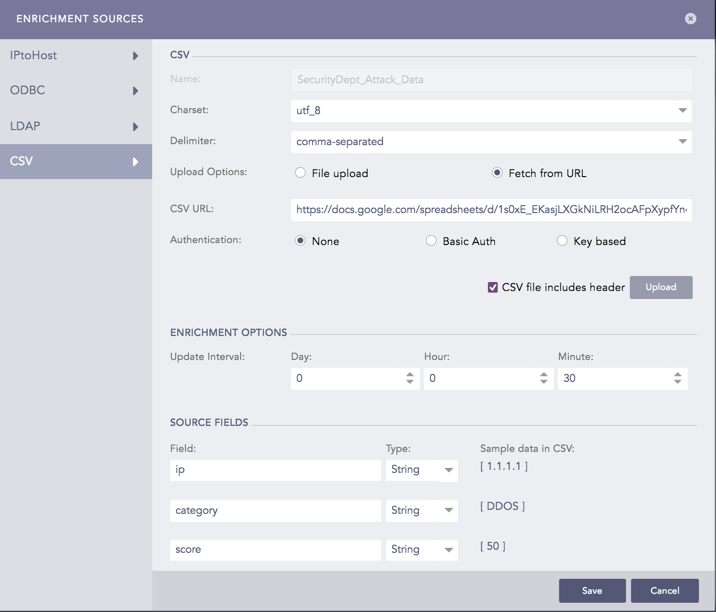This screenshot has width=716, height=612.
Task: Click the CSV URL input field
Action: click(491, 210)
